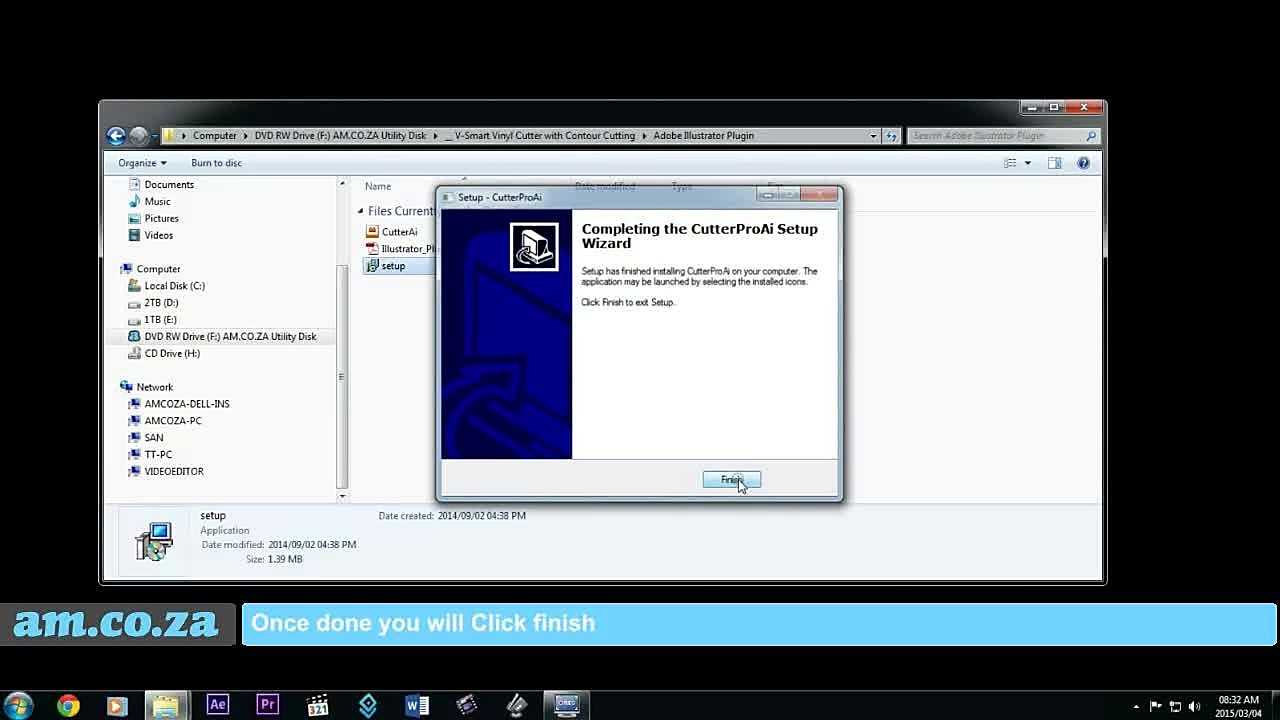Click the volume speaker tray icon

click(1194, 706)
